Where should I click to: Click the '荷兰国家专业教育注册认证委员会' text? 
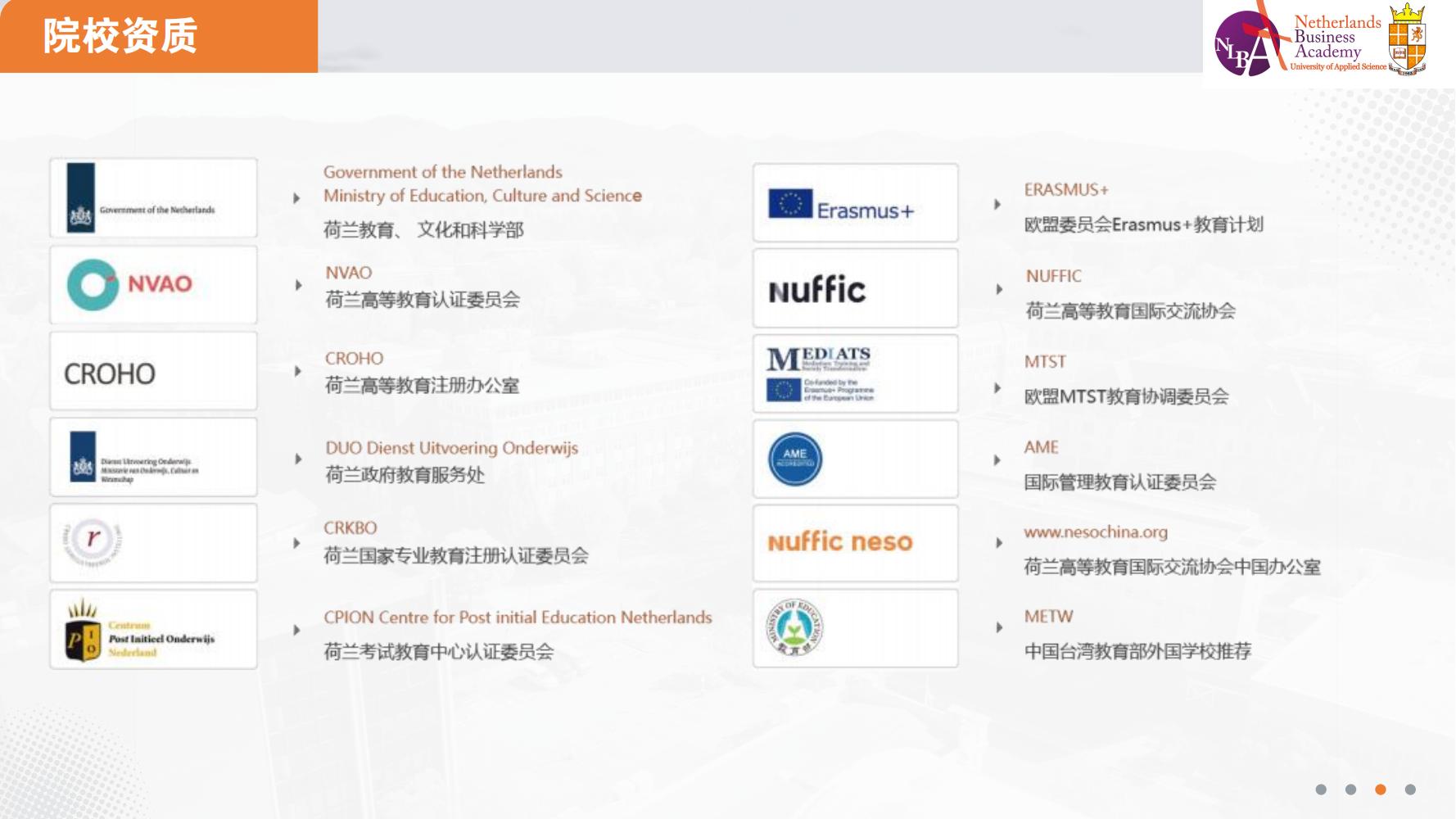click(456, 556)
